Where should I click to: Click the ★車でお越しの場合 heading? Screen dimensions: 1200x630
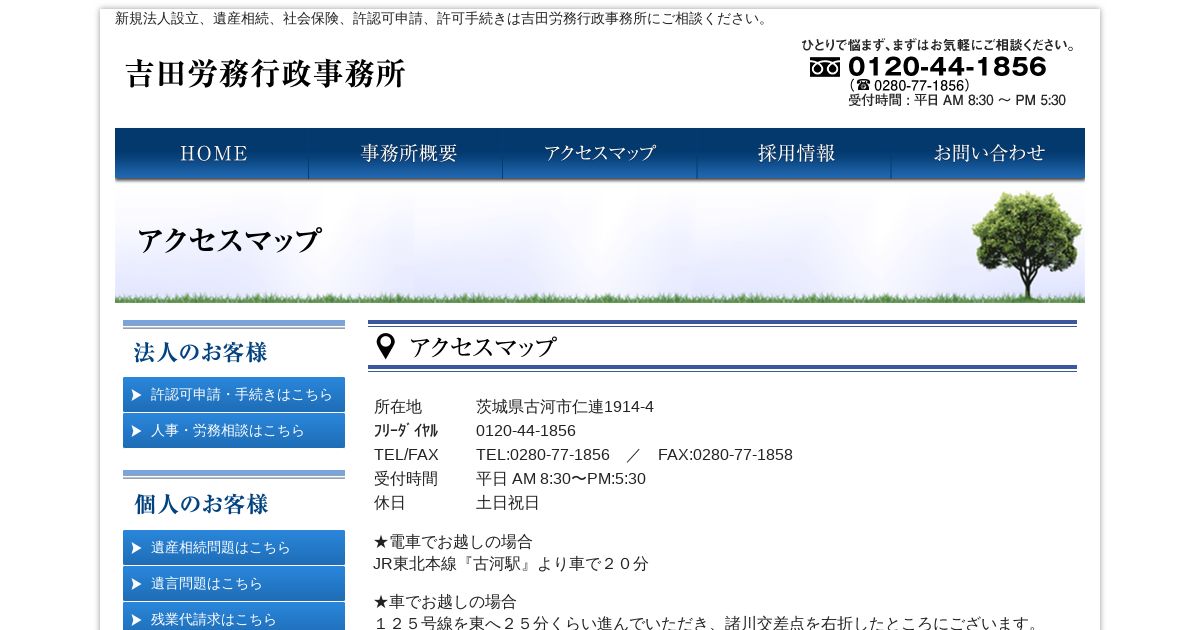pyautogui.click(x=445, y=602)
